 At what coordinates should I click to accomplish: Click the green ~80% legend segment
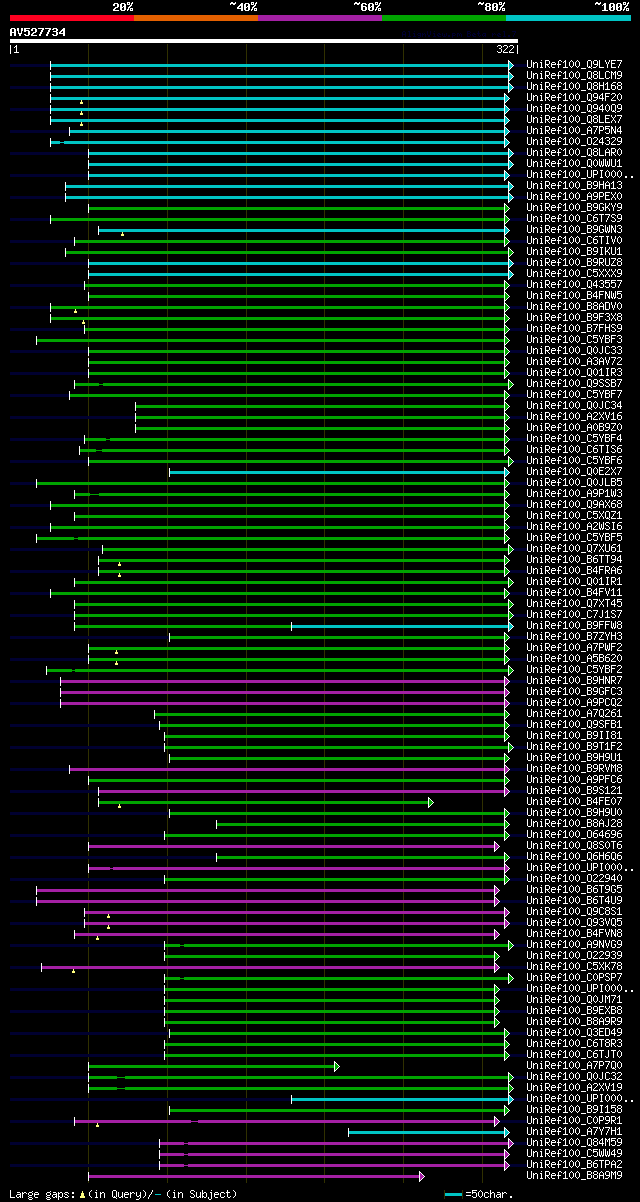point(443,17)
